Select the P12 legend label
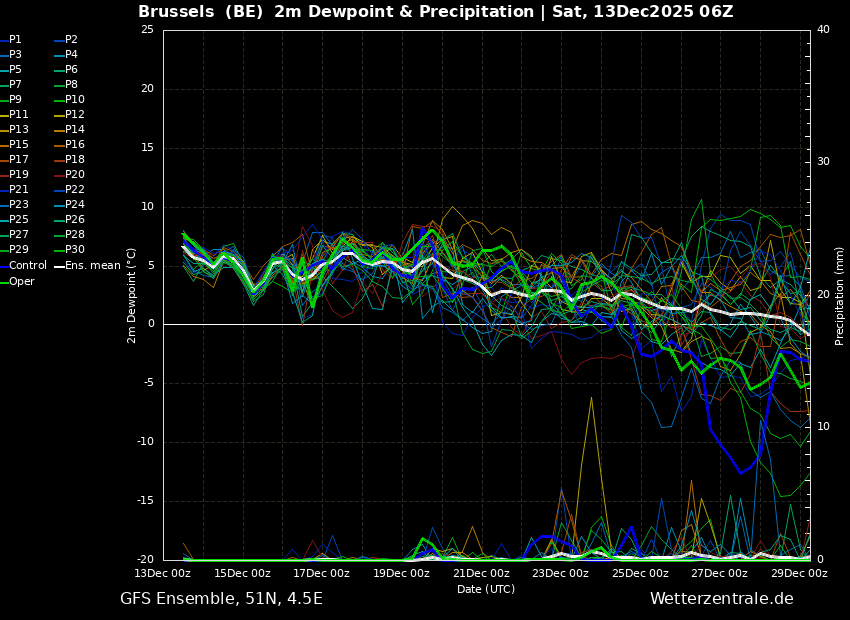Screen dimensions: 850x620 pyautogui.click(x=75, y=115)
